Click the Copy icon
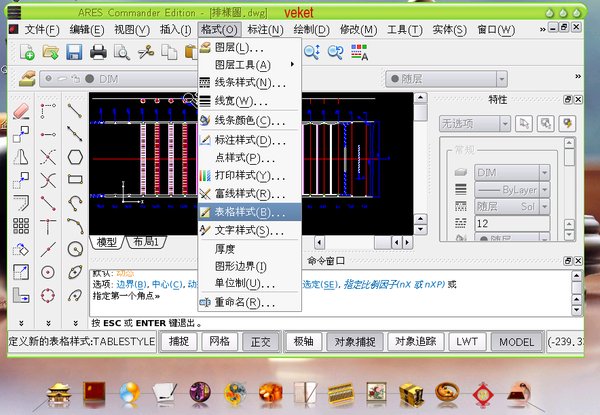Screen dimensions: 600x415 (x=169, y=52)
